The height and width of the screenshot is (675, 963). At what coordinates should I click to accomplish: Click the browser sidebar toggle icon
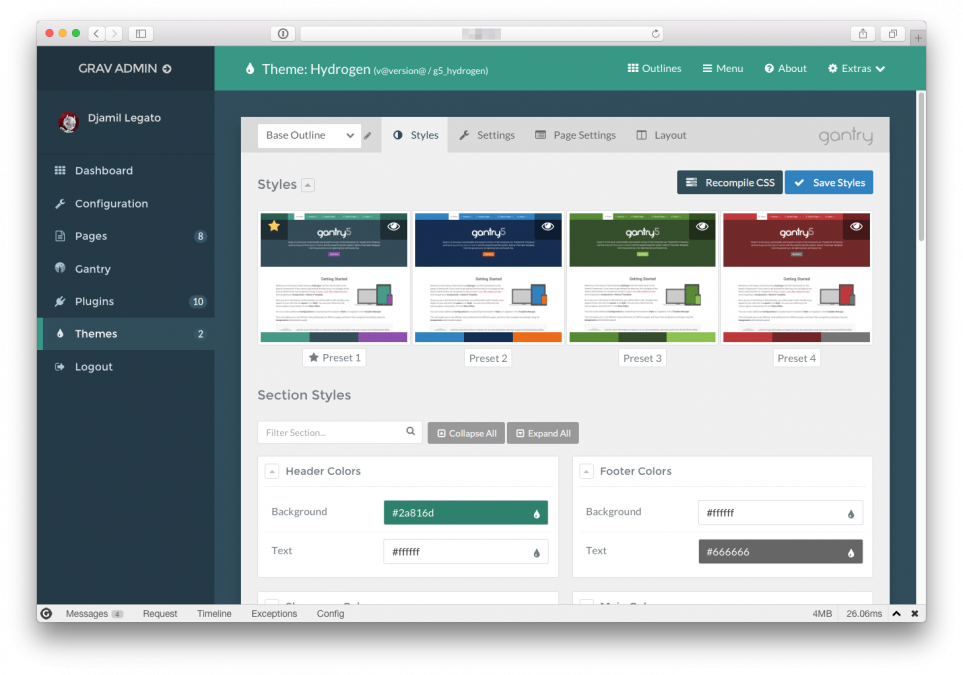141,34
